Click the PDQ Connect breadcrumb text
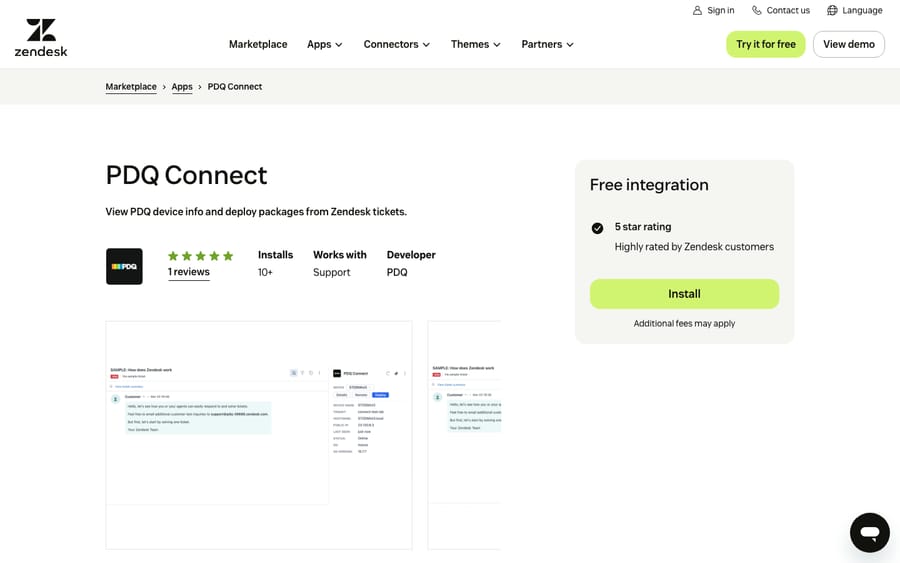The width and height of the screenshot is (900, 563). pos(235,87)
